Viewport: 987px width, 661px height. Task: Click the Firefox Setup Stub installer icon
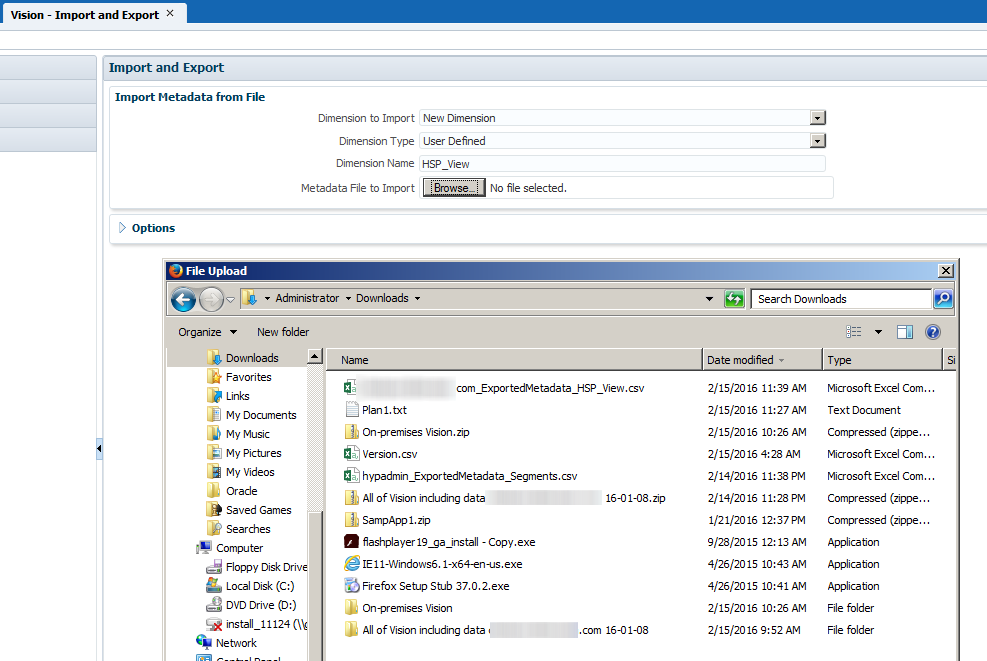pos(351,586)
